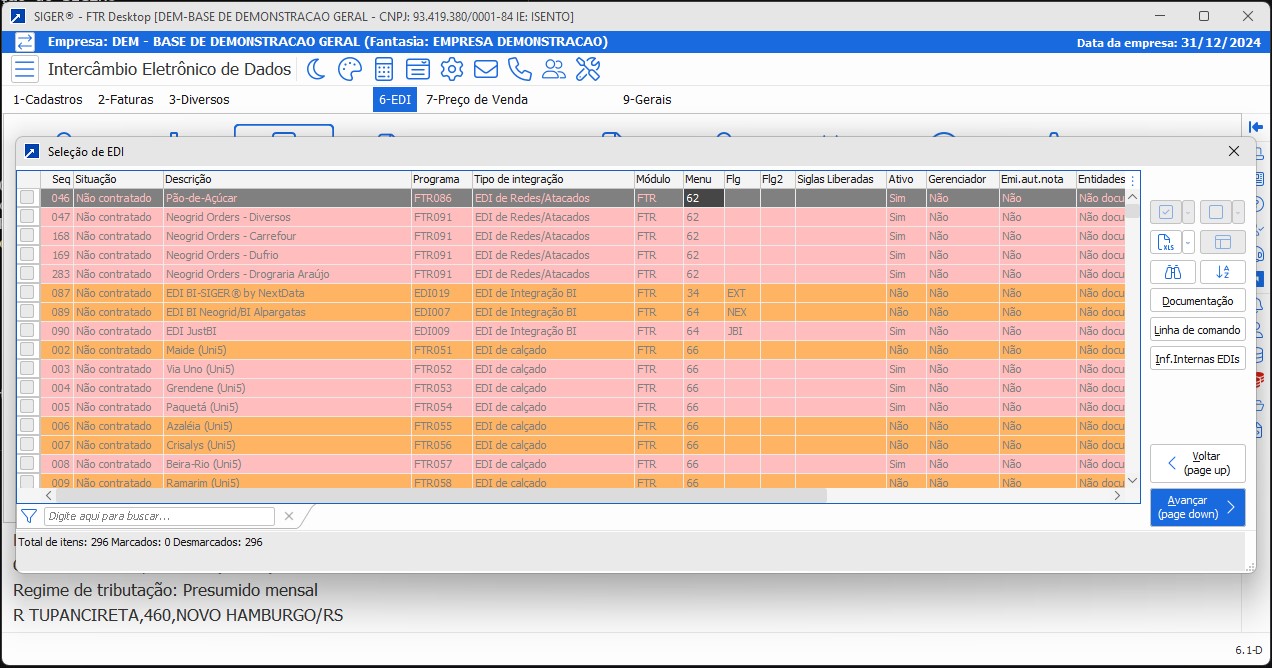This screenshot has width=1272, height=668.
Task: Tick the checkbox for row 046 Pão-de-Açúcar
Action: tap(27, 198)
